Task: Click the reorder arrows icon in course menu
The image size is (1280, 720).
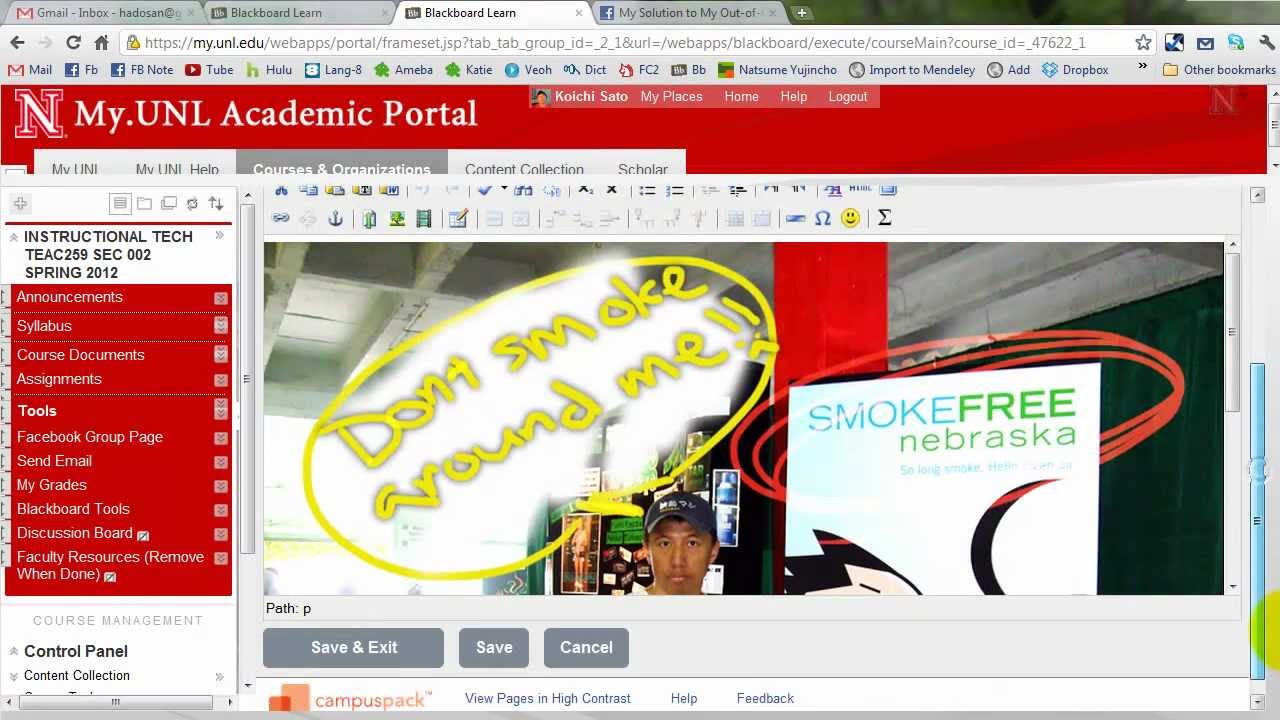Action: pos(216,204)
